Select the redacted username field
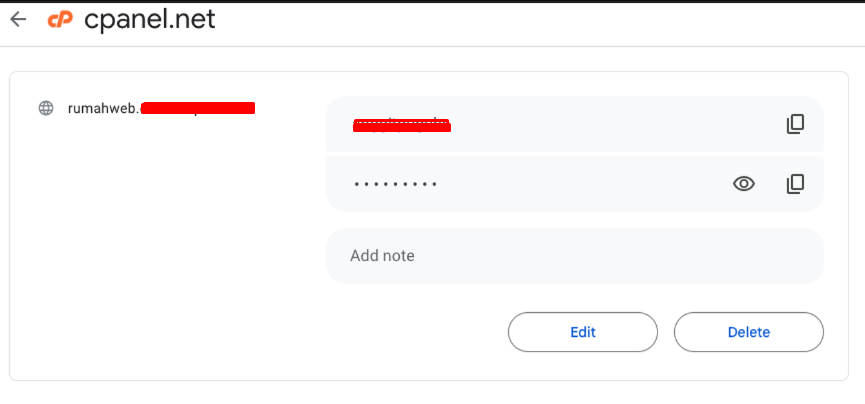Image resolution: width=865 pixels, height=404 pixels. coord(574,124)
